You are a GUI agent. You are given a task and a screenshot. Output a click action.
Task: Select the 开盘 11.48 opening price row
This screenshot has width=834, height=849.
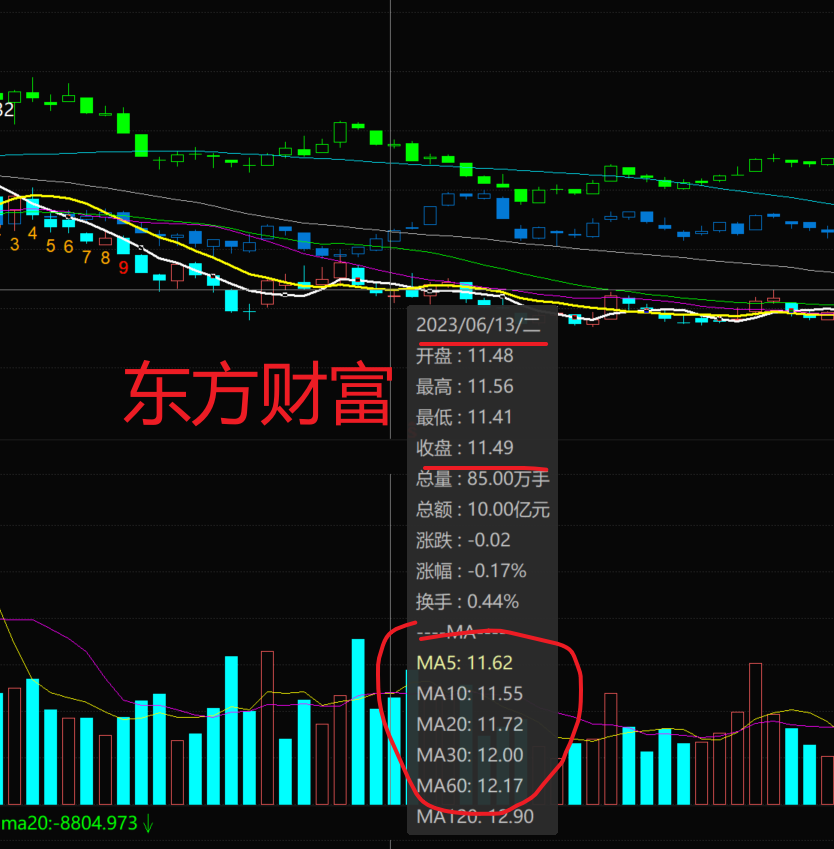click(x=465, y=356)
